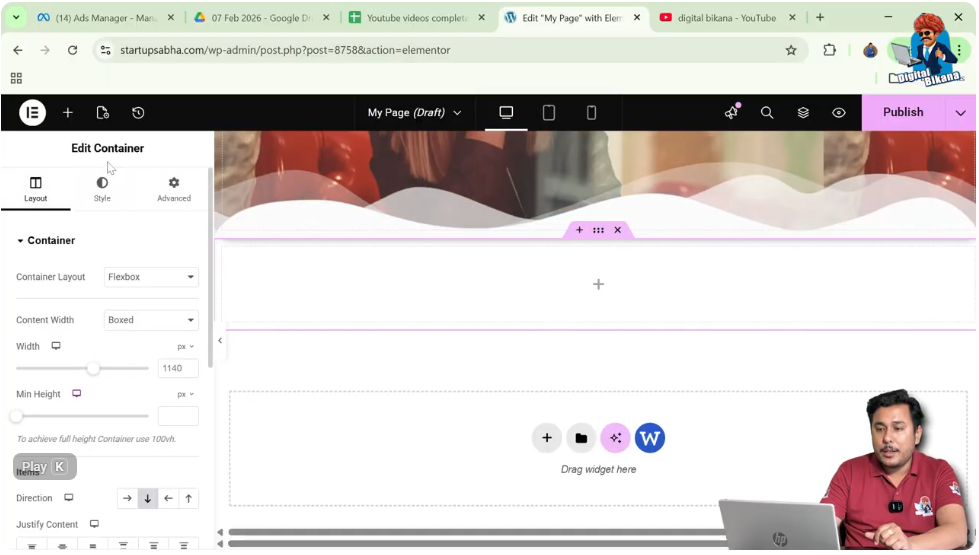Open a new browser tab
Viewport: 979px width, 555px height.
point(820,17)
